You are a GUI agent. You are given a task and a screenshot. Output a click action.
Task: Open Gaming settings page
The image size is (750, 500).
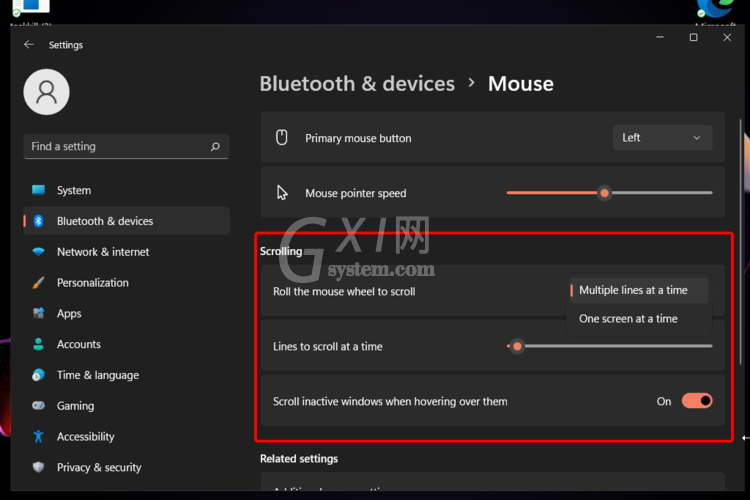126,406
